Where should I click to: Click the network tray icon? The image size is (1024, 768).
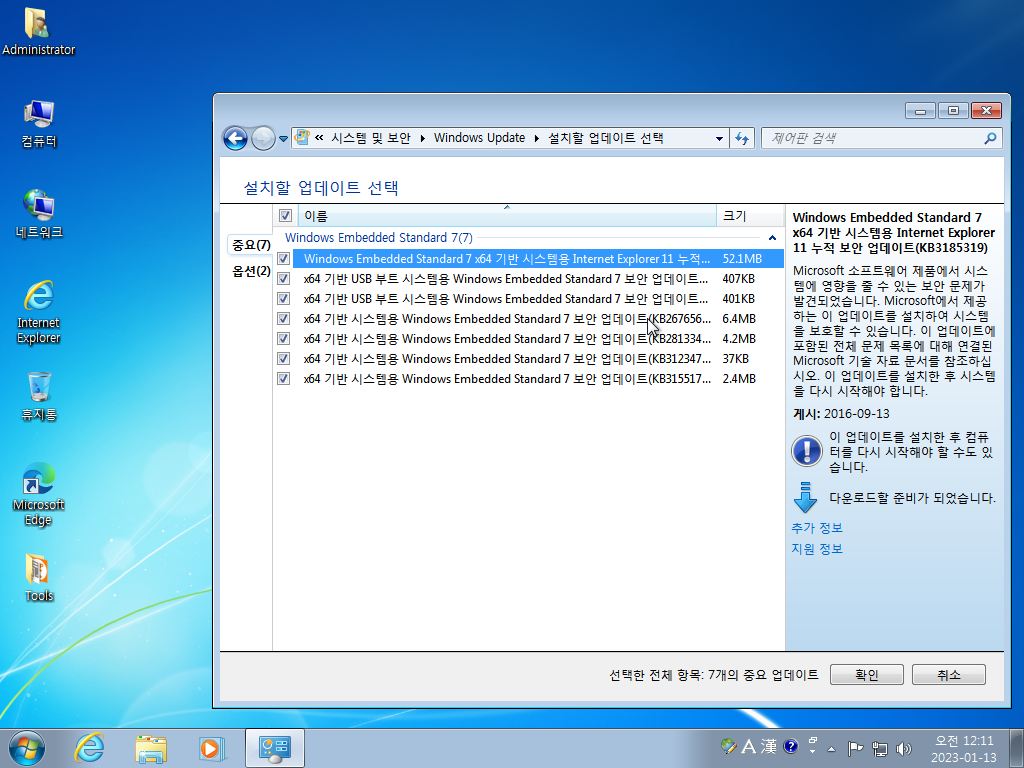coord(880,748)
